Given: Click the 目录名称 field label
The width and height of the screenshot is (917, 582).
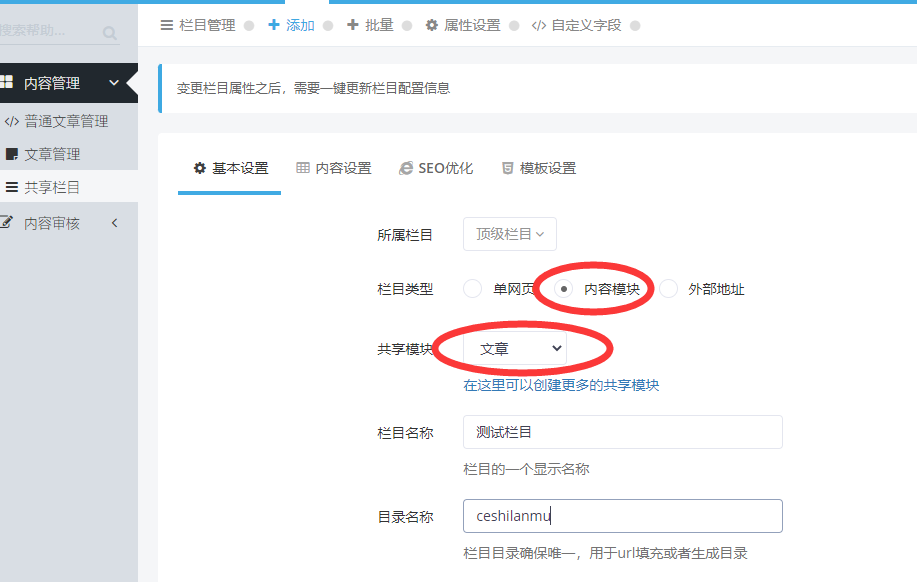Looking at the screenshot, I should (405, 516).
